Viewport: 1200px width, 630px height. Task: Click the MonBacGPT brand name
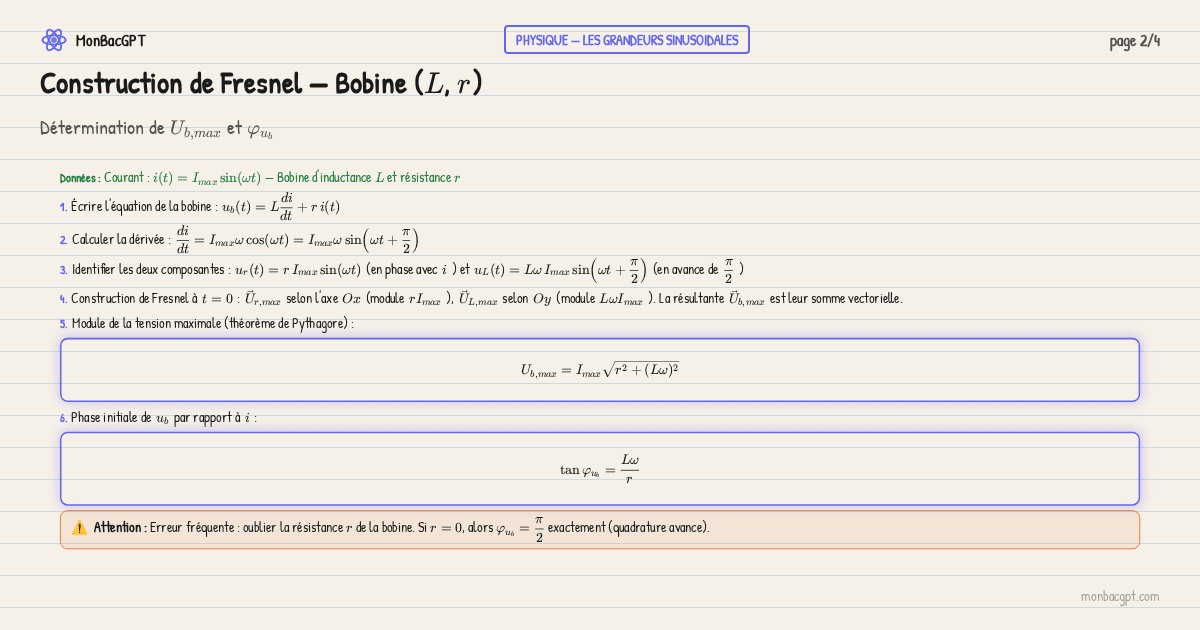click(x=110, y=41)
